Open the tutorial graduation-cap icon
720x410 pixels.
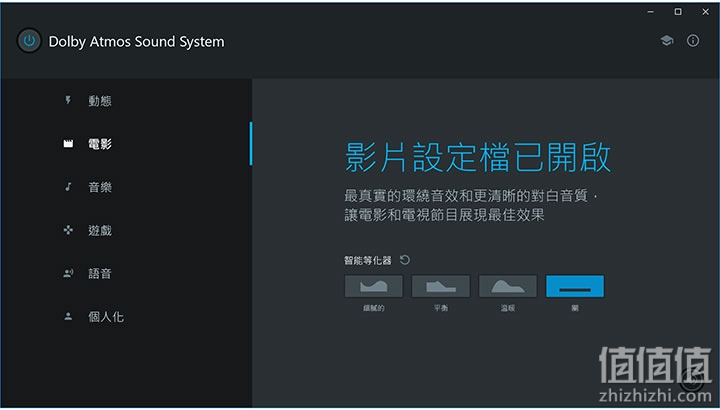[666, 40]
